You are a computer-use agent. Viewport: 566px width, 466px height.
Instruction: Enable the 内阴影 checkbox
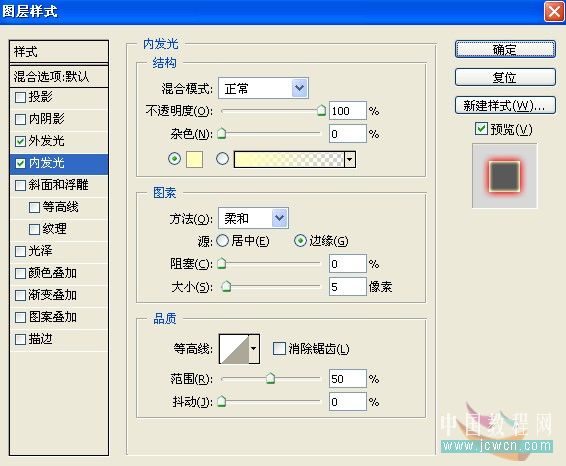pyautogui.click(x=20, y=119)
